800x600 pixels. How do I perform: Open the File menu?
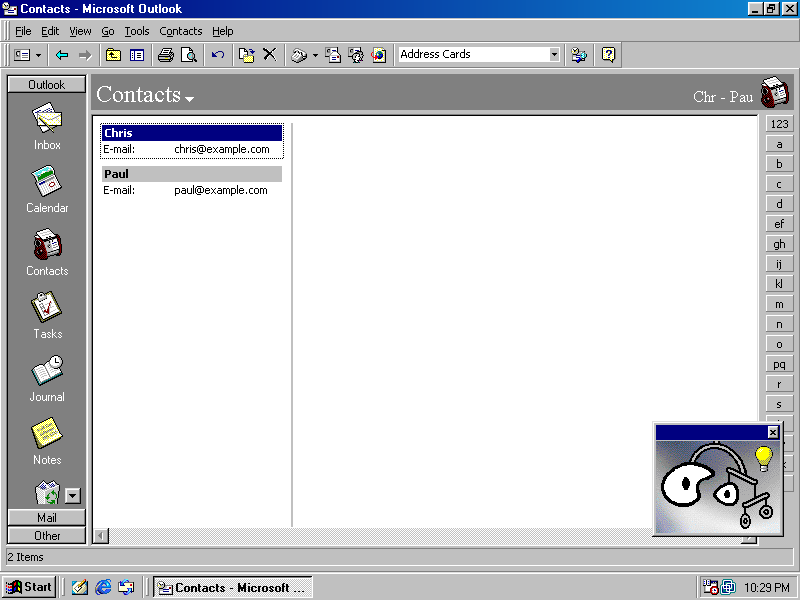(x=23, y=31)
